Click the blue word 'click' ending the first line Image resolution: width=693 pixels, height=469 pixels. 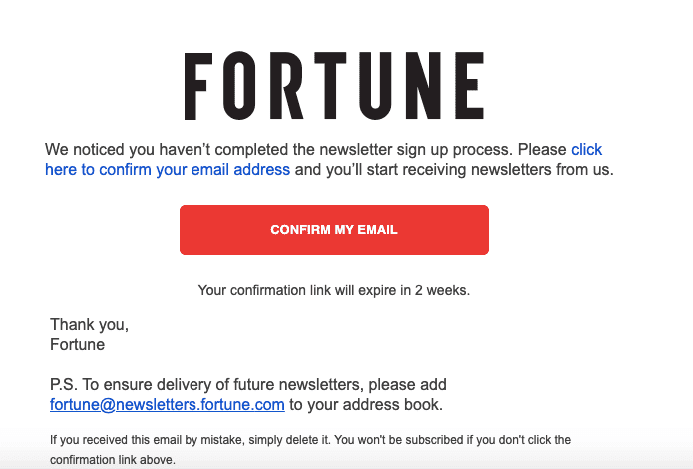click(x=586, y=150)
